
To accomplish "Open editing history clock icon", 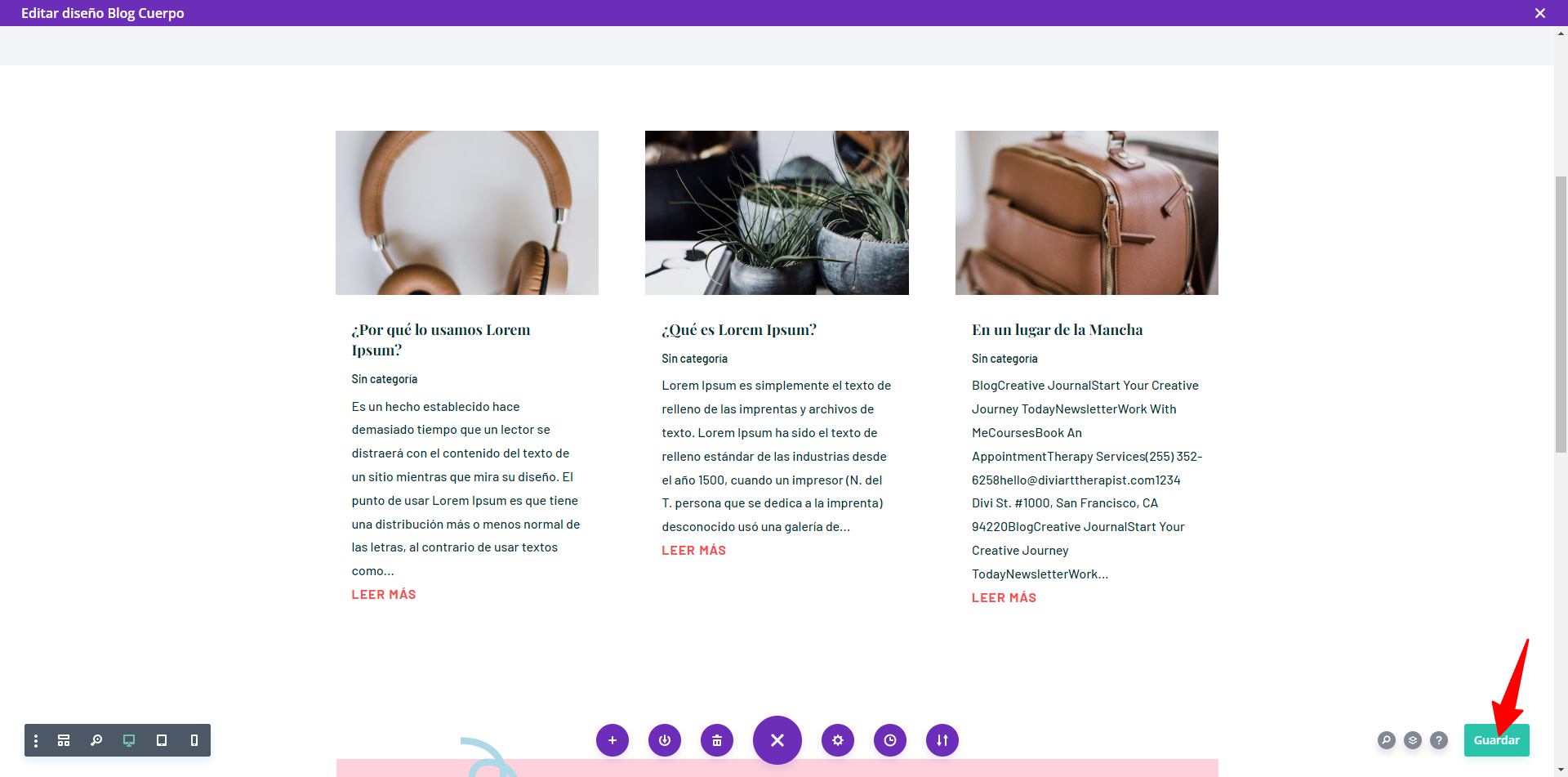I will pyautogui.click(x=890, y=740).
